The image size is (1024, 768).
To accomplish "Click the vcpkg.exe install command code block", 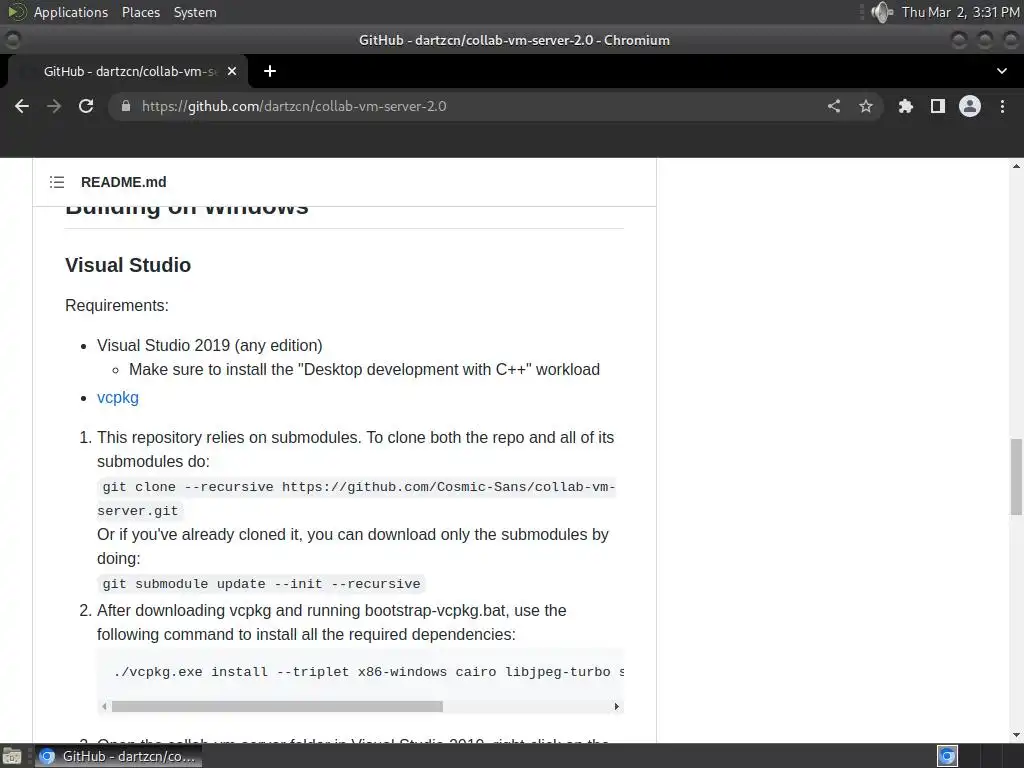I will [x=360, y=672].
